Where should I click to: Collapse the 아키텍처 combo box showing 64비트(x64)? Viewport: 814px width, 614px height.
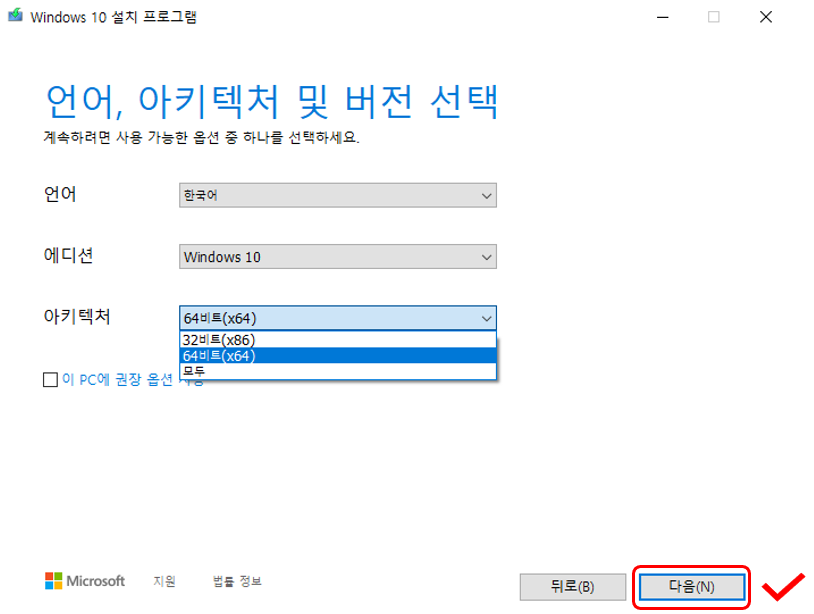pyautogui.click(x=337, y=318)
